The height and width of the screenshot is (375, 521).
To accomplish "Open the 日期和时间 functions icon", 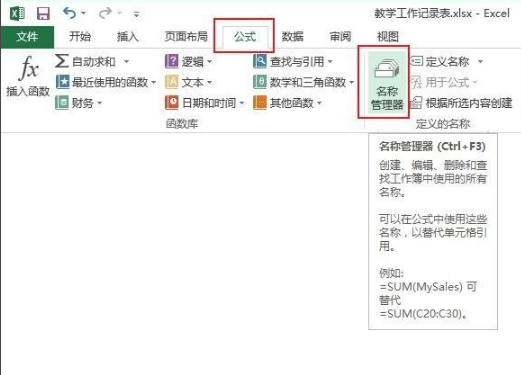I will [x=172, y=103].
